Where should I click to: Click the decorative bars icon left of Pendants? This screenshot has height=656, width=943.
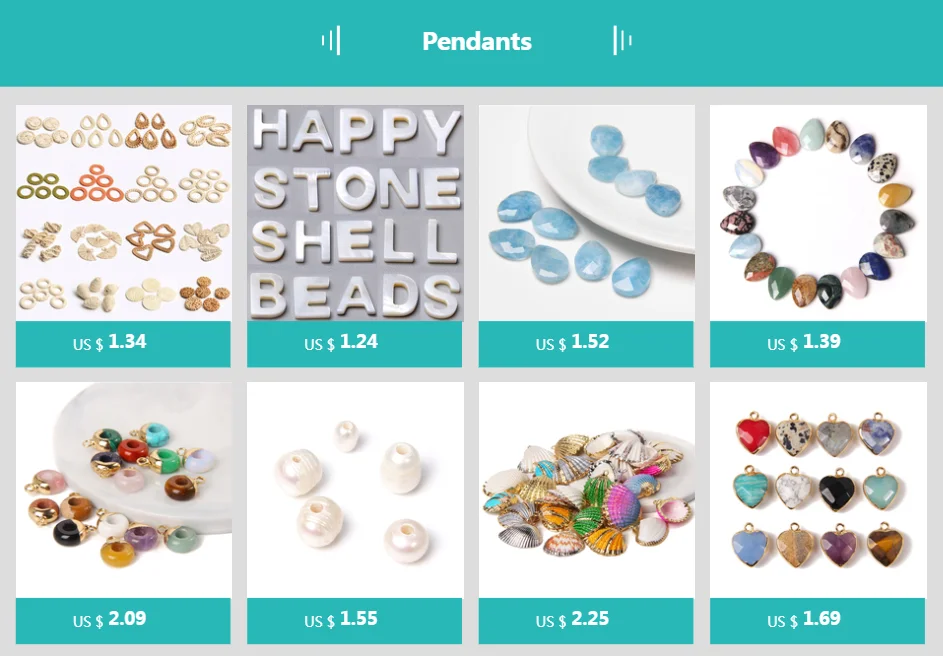(331, 40)
